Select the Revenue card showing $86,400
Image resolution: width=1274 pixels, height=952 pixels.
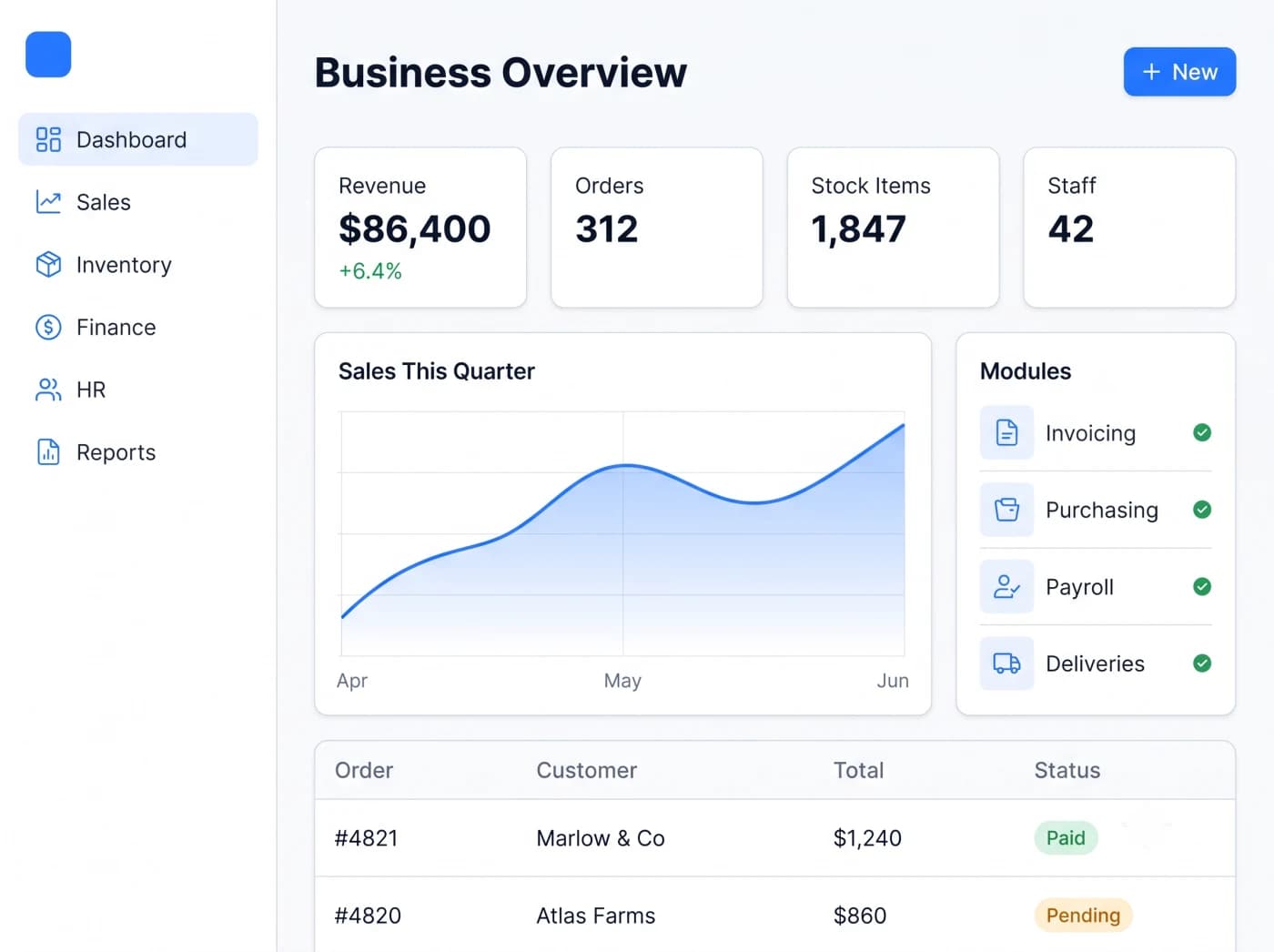[x=420, y=228]
